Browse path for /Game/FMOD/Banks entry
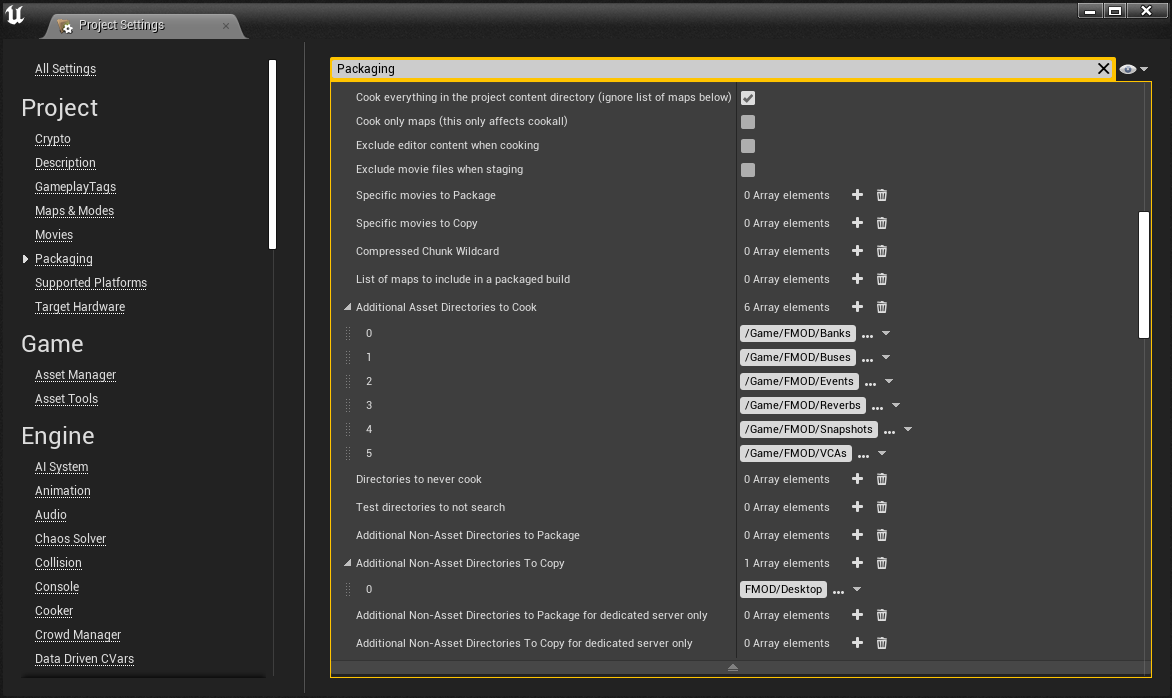This screenshot has width=1172, height=698. 870,333
